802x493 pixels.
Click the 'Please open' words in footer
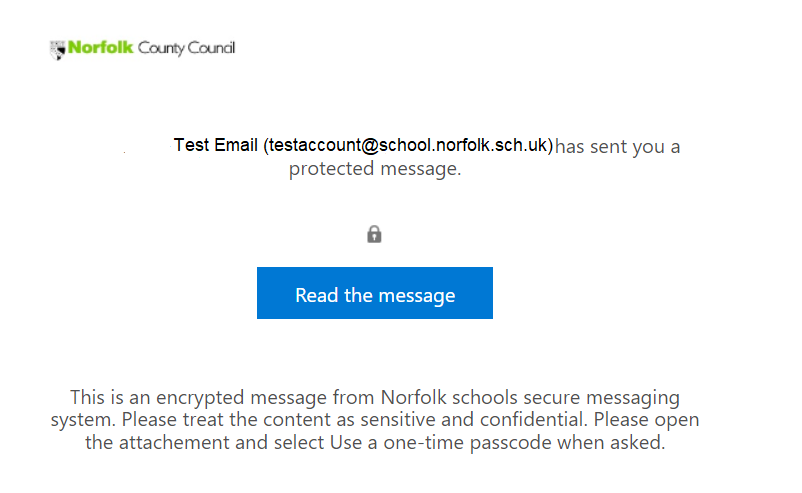click(x=647, y=420)
